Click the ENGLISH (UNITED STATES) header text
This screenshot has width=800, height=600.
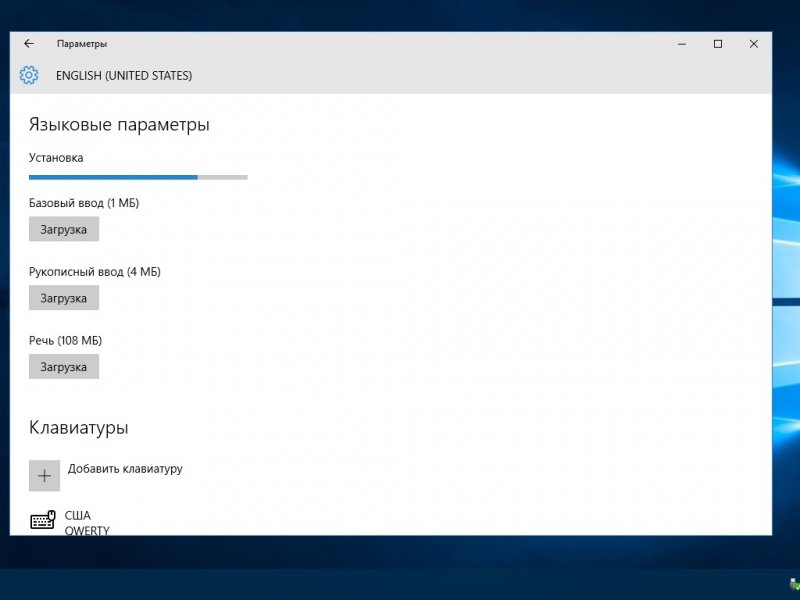(x=124, y=76)
